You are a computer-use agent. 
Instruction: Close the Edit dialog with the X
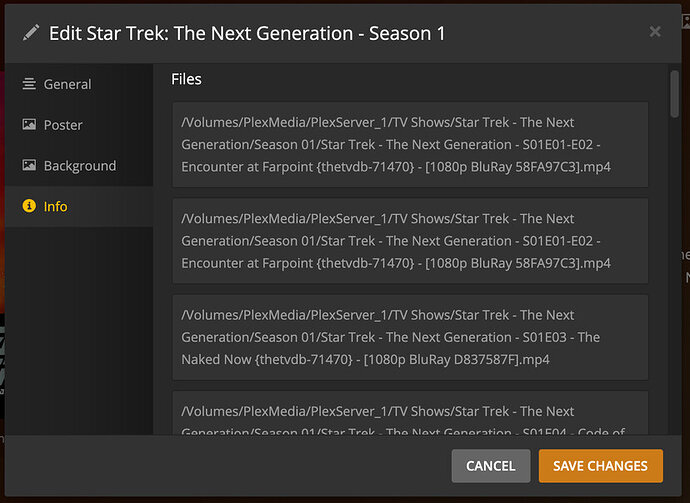655,32
